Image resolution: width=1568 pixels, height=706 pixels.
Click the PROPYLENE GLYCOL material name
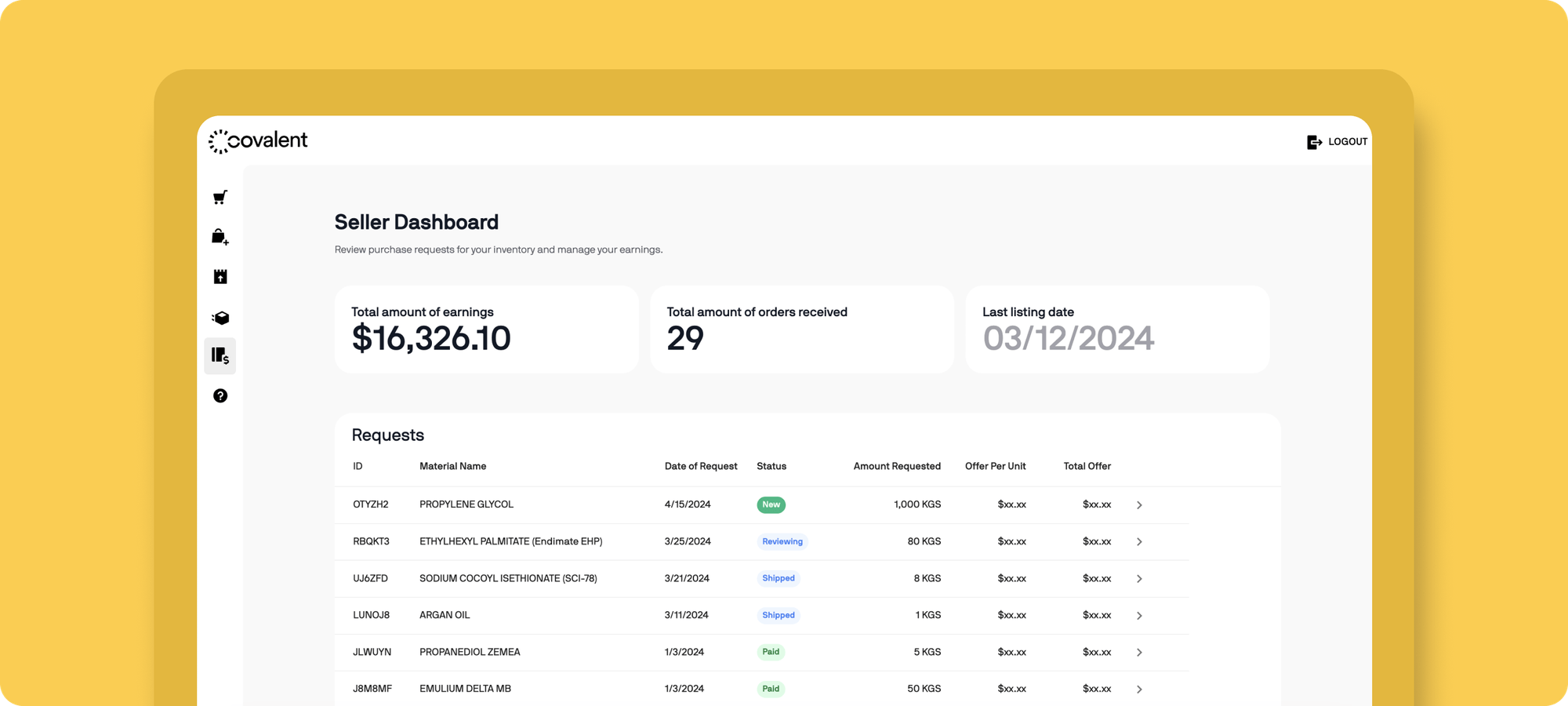[466, 505]
